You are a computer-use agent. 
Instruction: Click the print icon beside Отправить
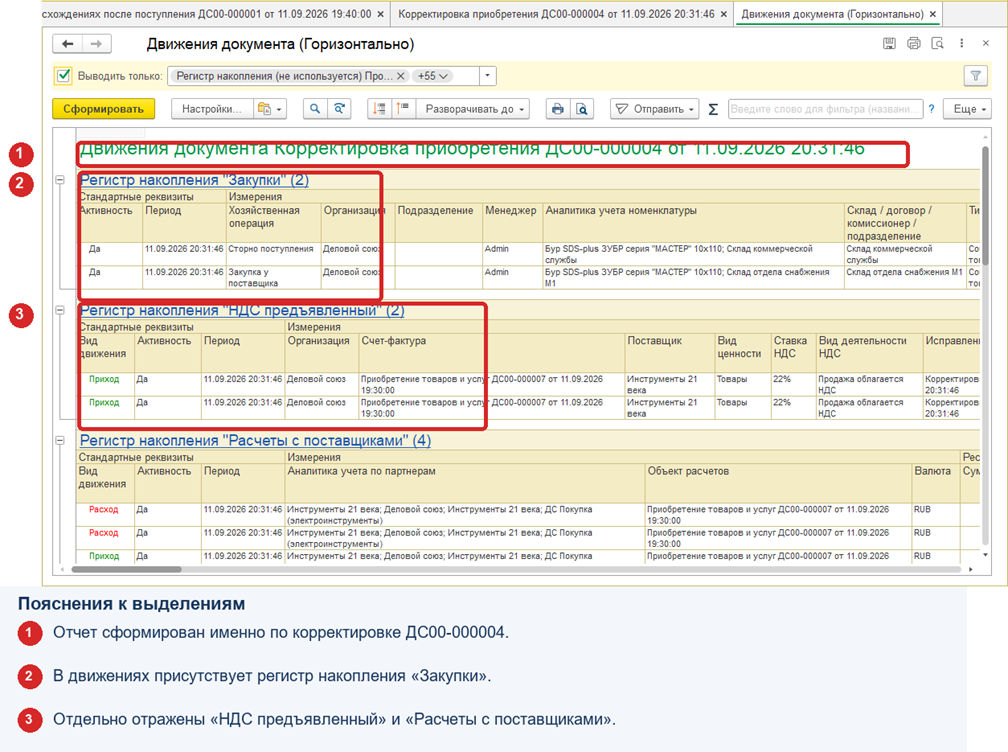pos(557,109)
